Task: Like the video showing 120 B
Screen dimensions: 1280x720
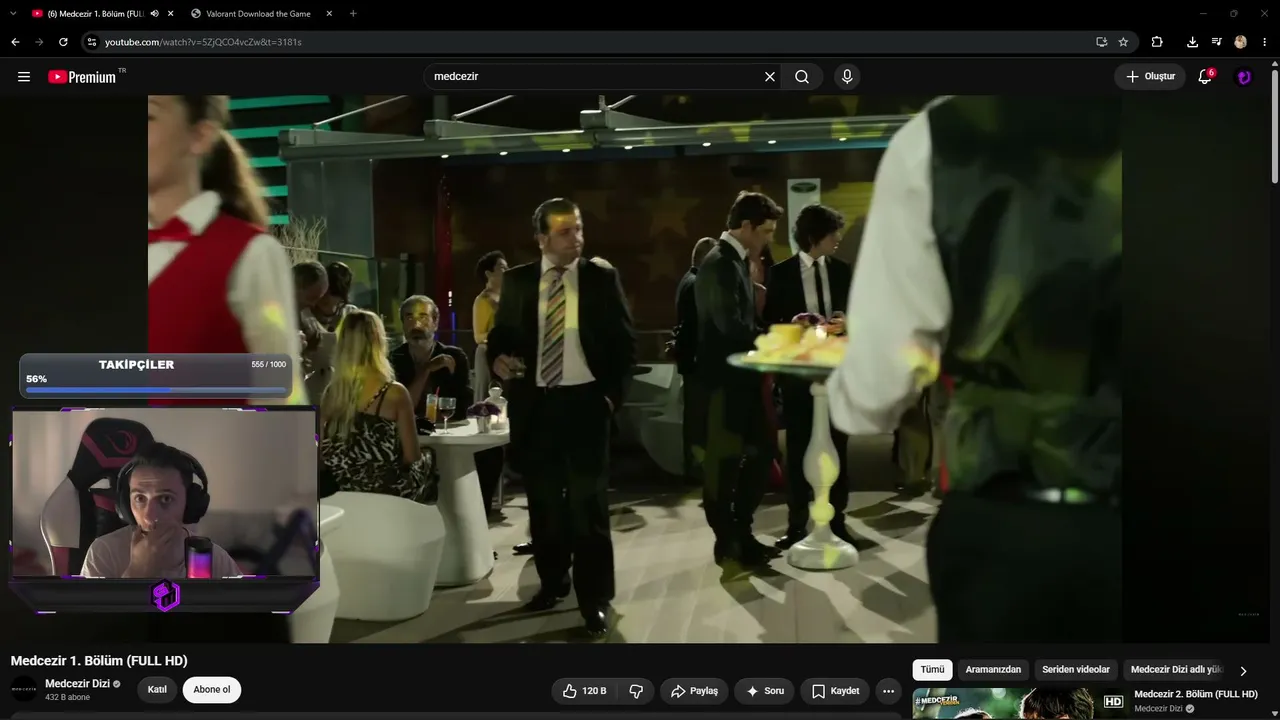Action: click(x=584, y=691)
